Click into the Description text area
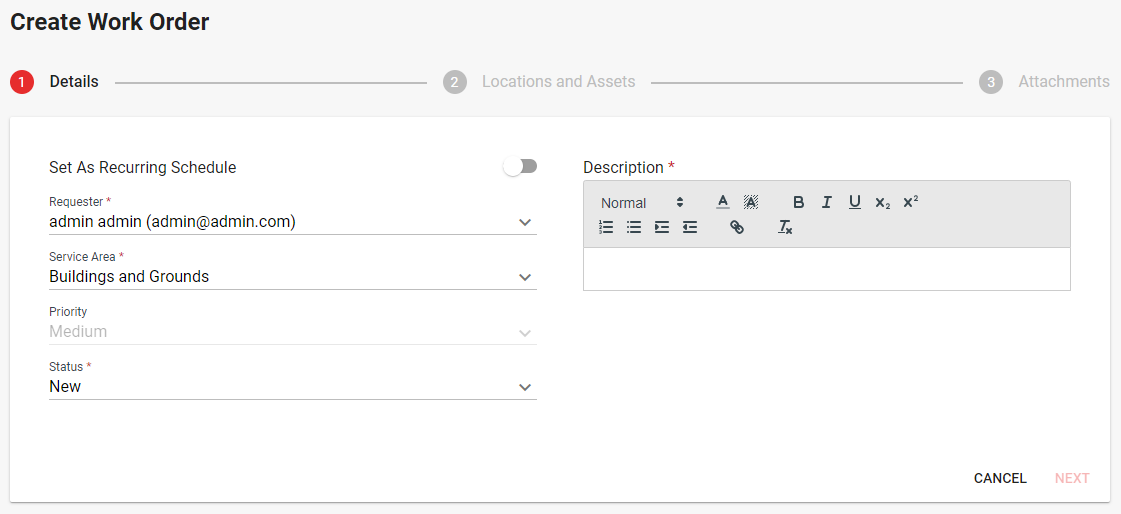Screen dimensions: 1121x514 (x=826, y=269)
